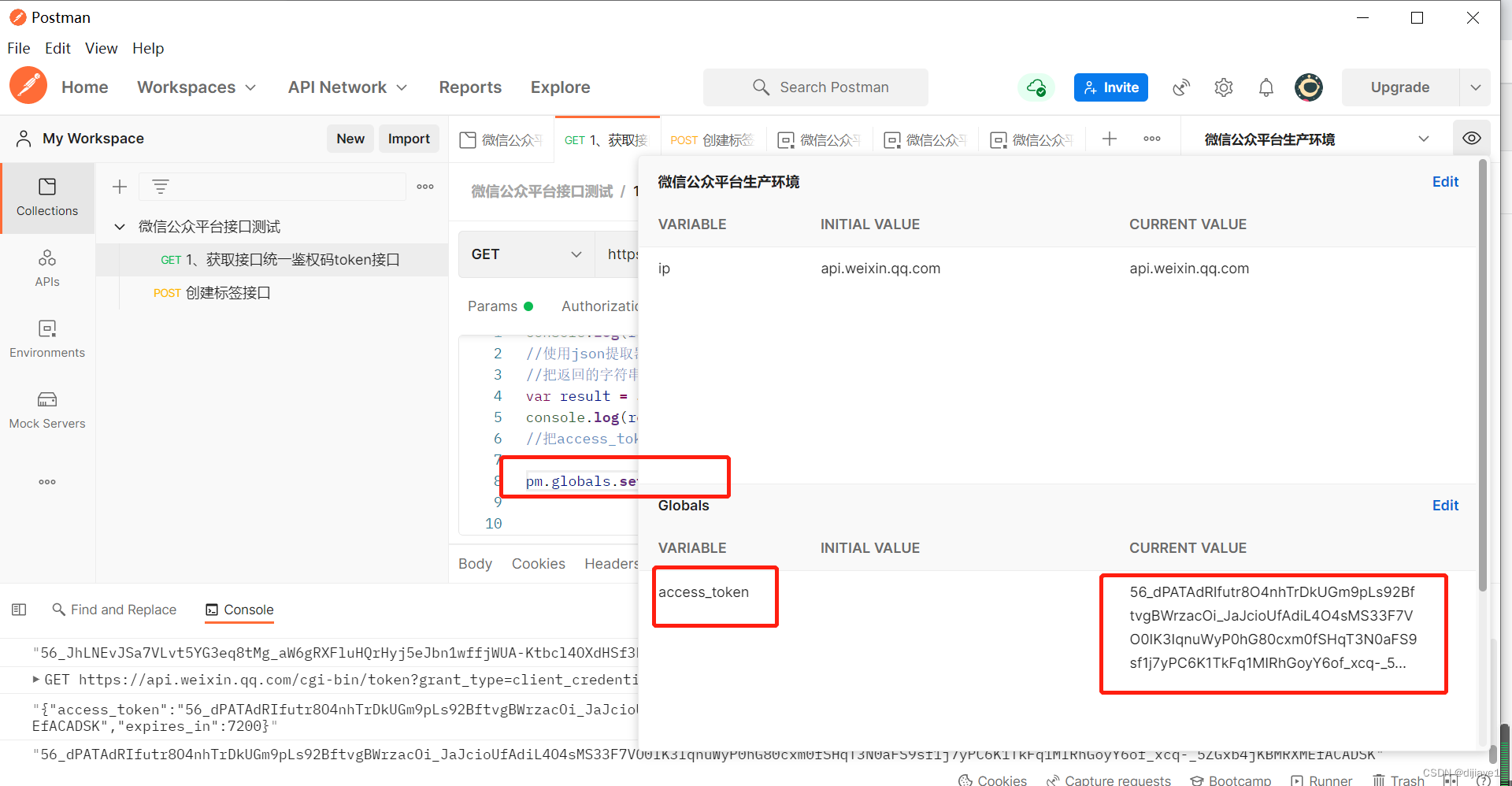Open the View menu
This screenshot has width=1512, height=786.
click(x=101, y=48)
